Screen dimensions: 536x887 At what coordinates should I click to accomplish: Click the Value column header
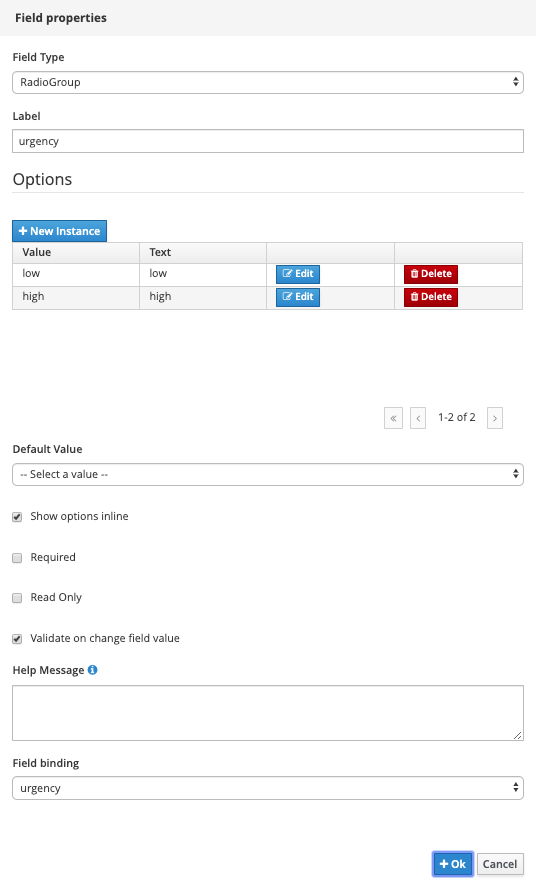point(76,252)
